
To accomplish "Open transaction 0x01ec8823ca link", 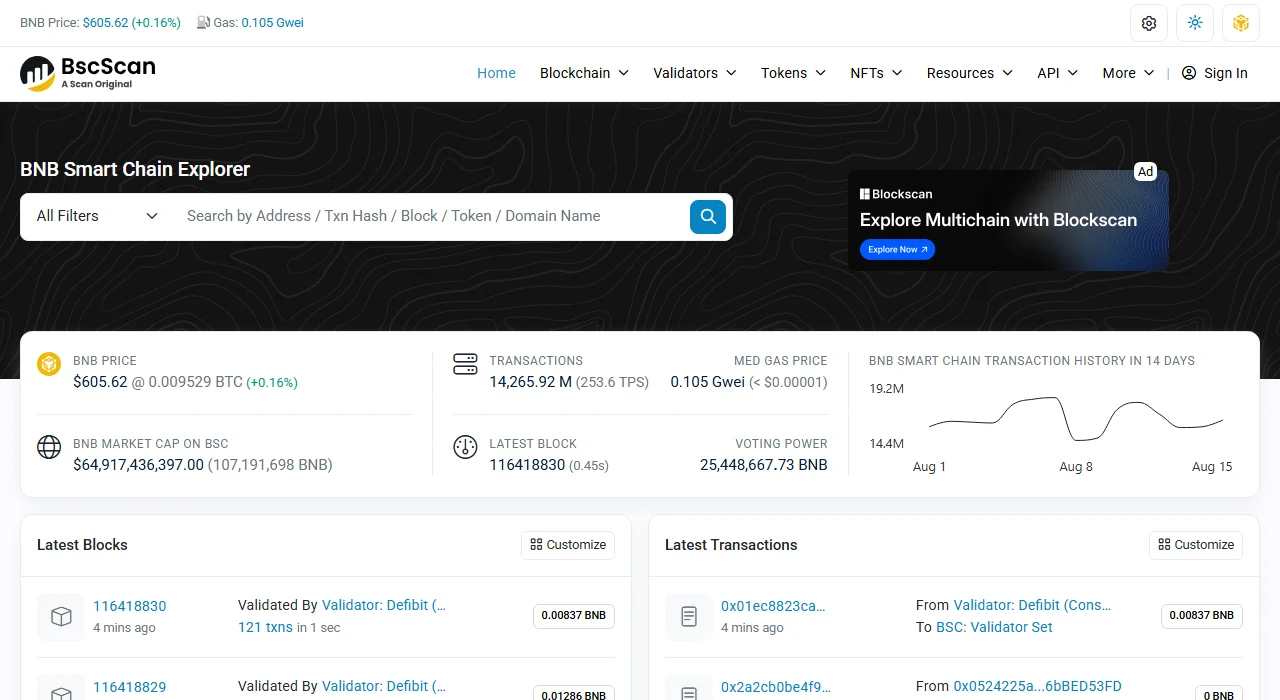I will [773, 606].
